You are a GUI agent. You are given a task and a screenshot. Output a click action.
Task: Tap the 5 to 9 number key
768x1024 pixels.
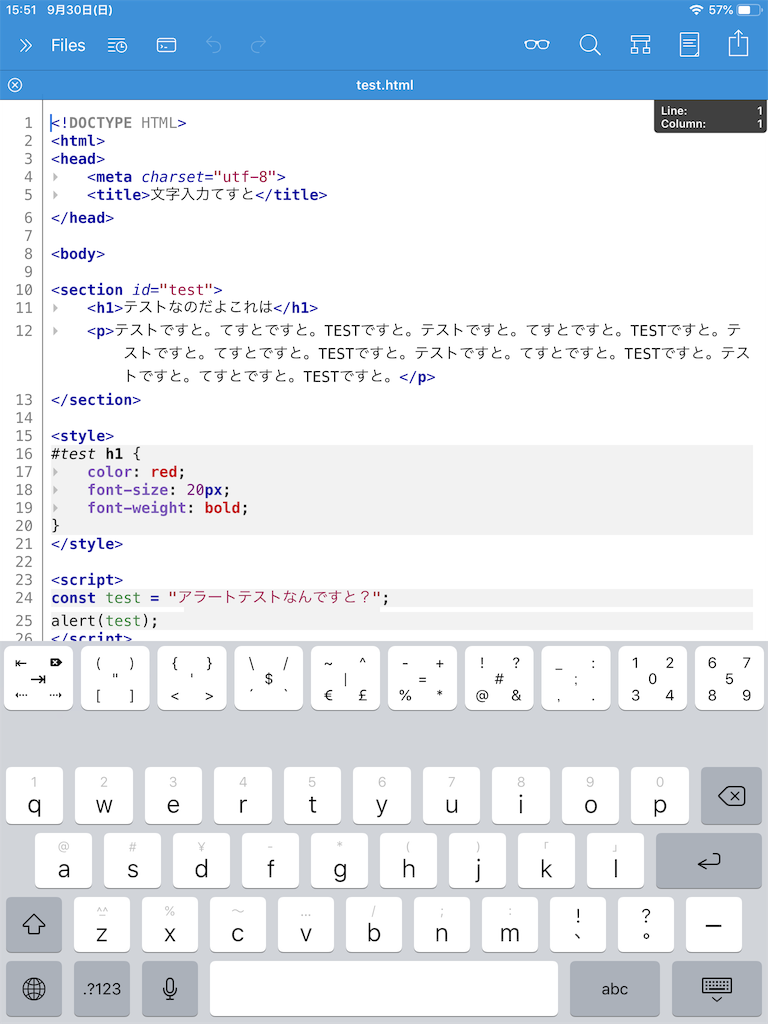pos(729,678)
